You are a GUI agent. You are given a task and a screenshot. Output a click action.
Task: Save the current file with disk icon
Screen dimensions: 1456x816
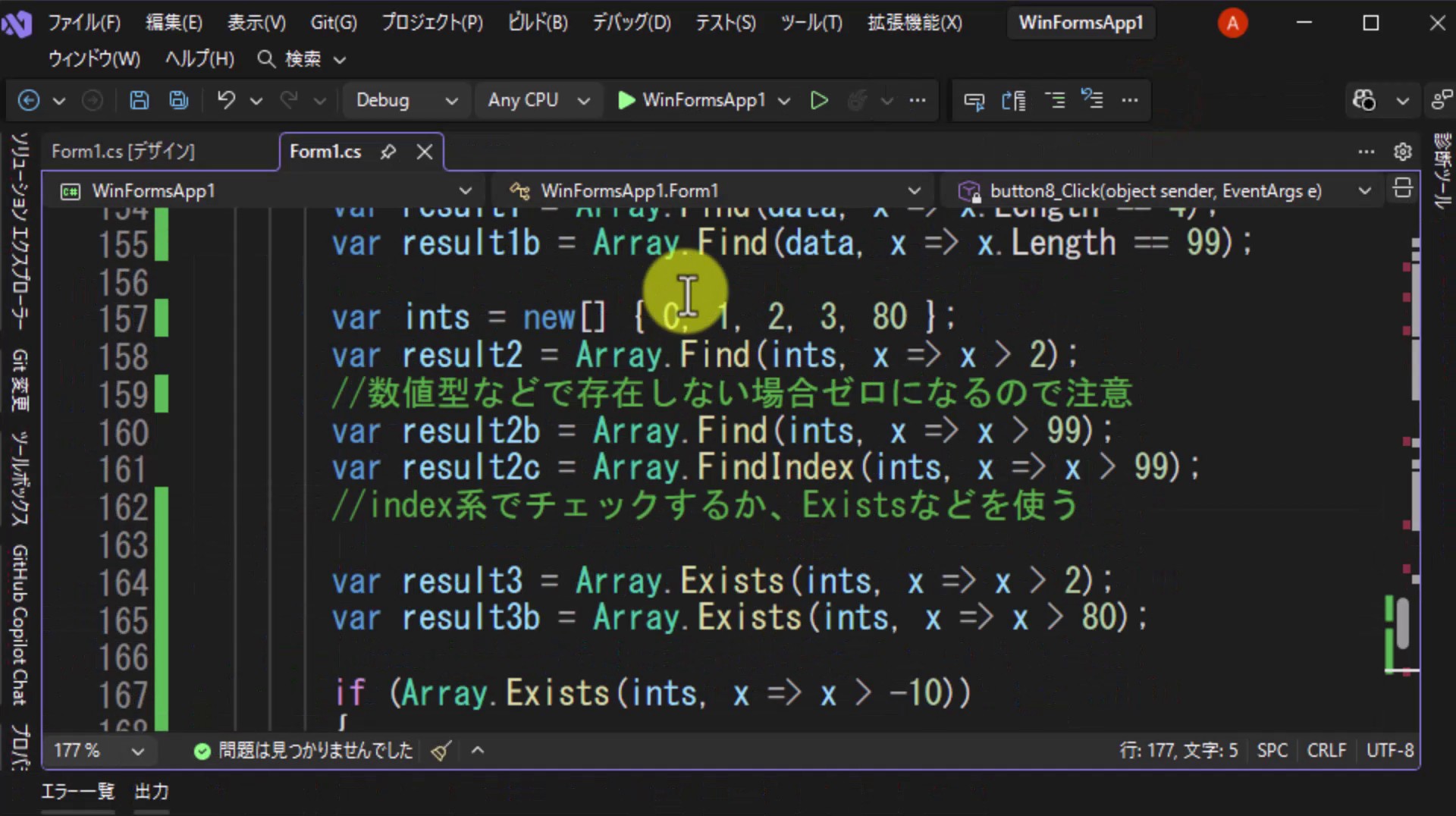pos(139,100)
